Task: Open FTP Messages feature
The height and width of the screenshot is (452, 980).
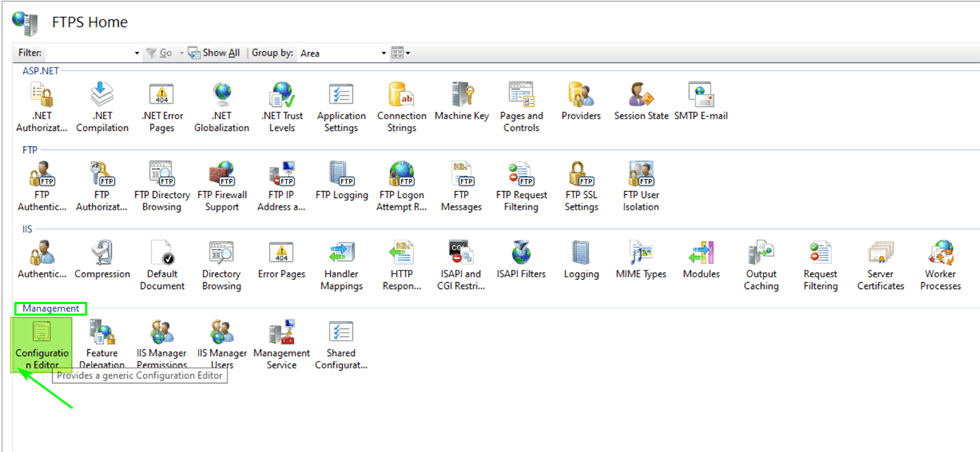Action: 461,186
